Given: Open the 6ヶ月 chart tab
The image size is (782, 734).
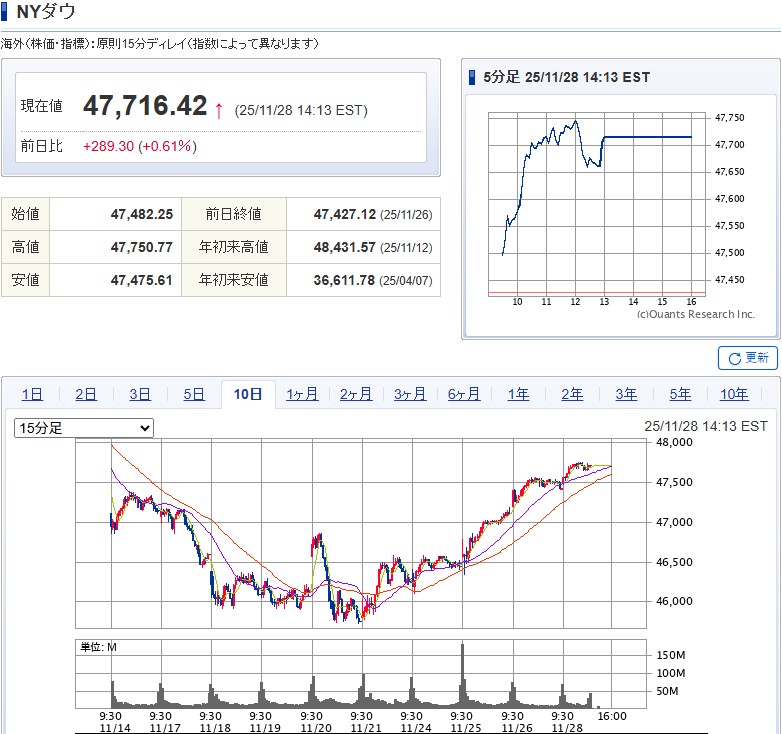Looking at the screenshot, I should (464, 394).
